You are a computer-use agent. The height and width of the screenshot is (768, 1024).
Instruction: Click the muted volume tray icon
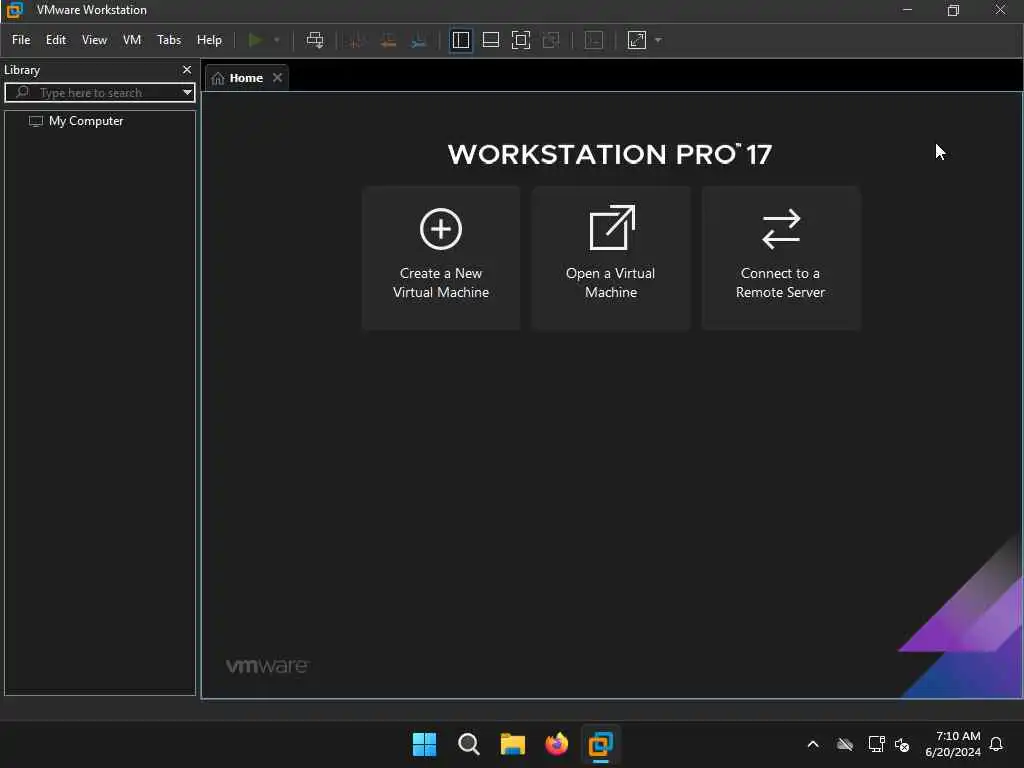(902, 744)
